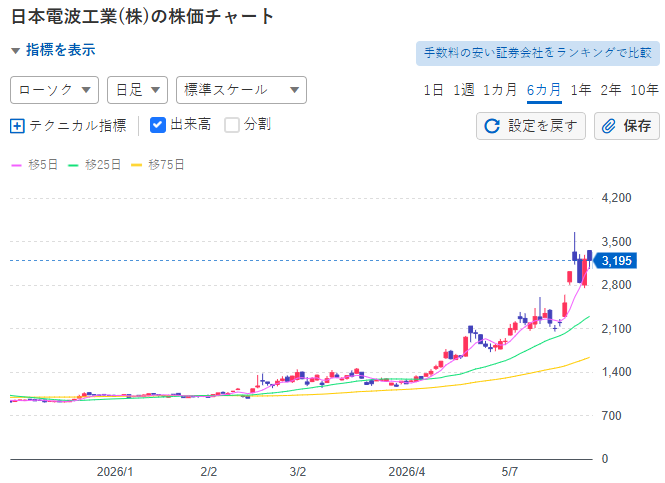
Task: Check the 分割 checkbox
Action: tap(232, 125)
